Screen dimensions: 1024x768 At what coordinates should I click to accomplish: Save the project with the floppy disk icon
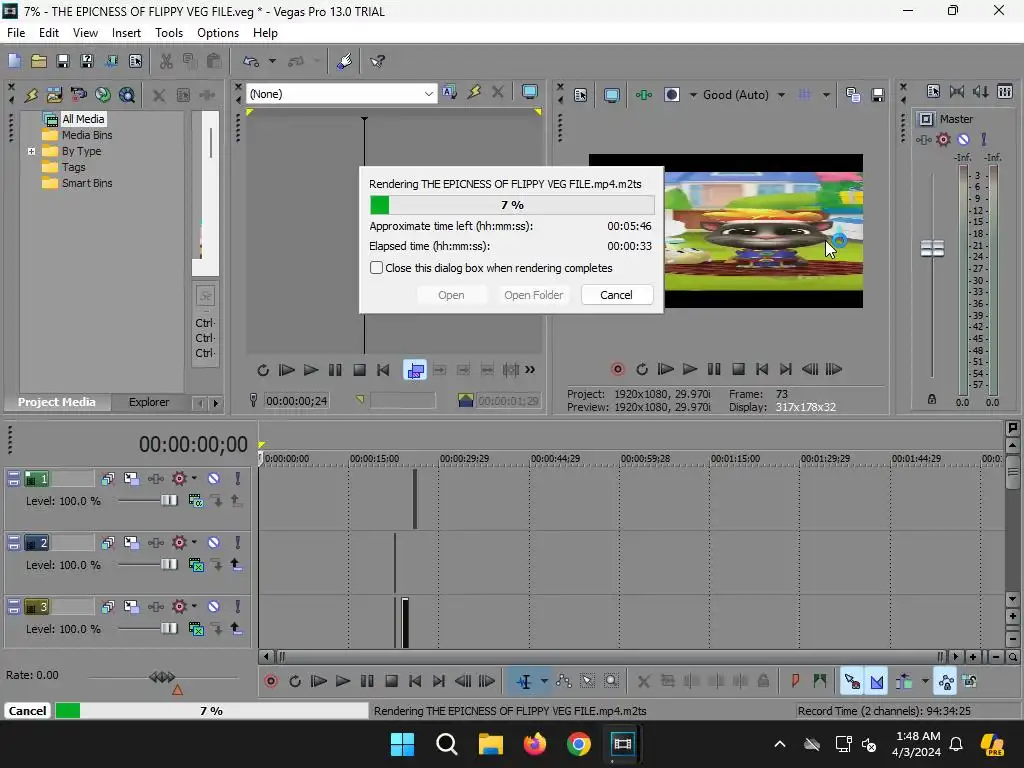tap(63, 61)
